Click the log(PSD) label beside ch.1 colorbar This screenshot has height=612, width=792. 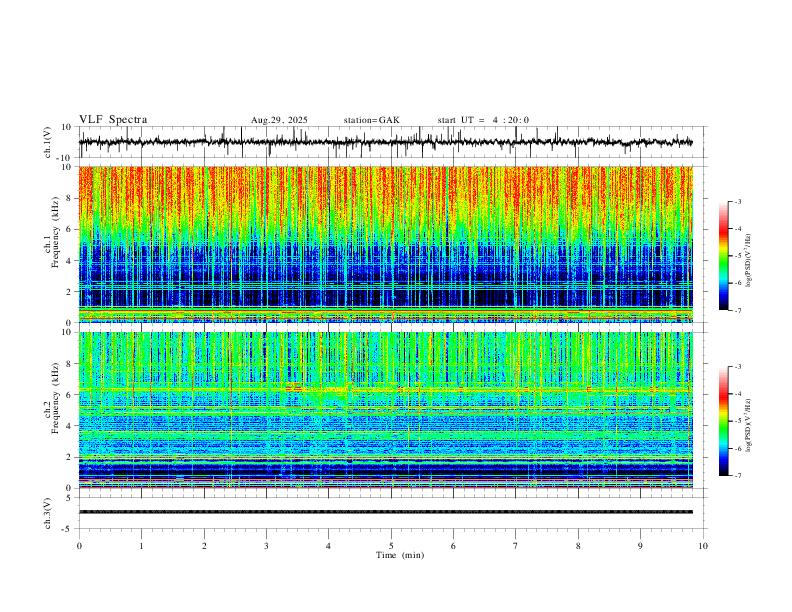(748, 261)
